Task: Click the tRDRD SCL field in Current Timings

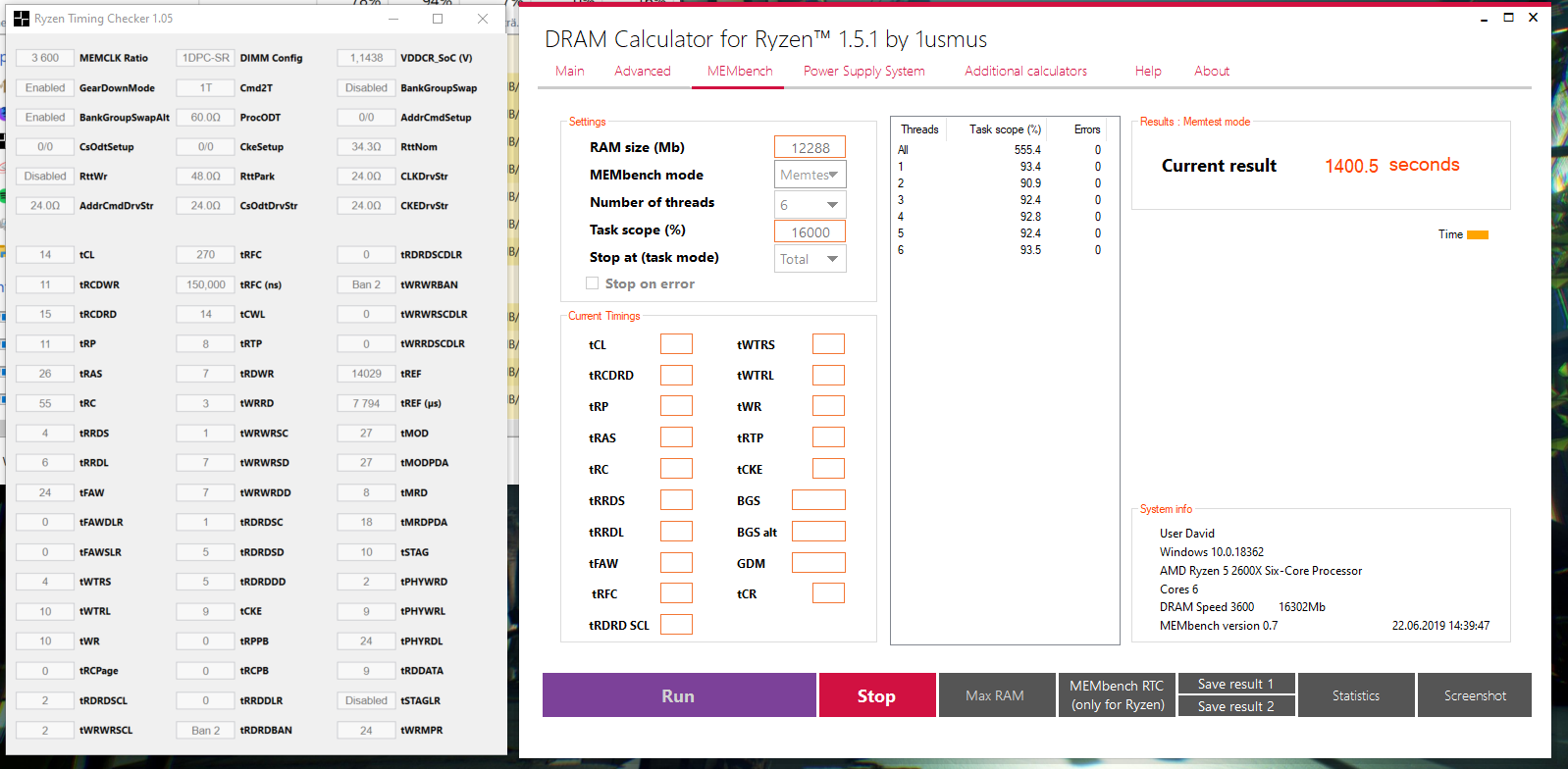Action: coord(676,625)
